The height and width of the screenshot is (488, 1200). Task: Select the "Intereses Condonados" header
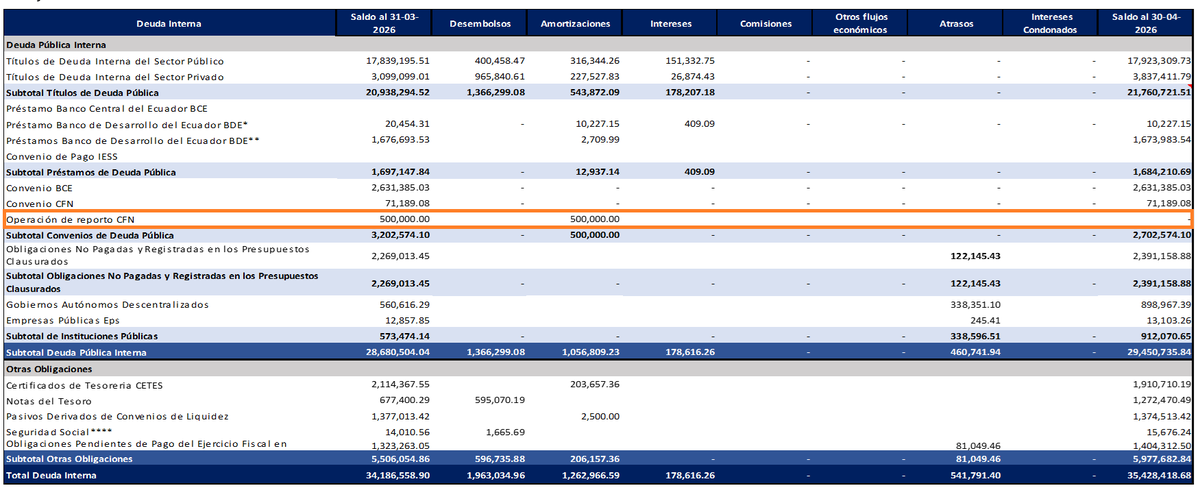(1050, 23)
